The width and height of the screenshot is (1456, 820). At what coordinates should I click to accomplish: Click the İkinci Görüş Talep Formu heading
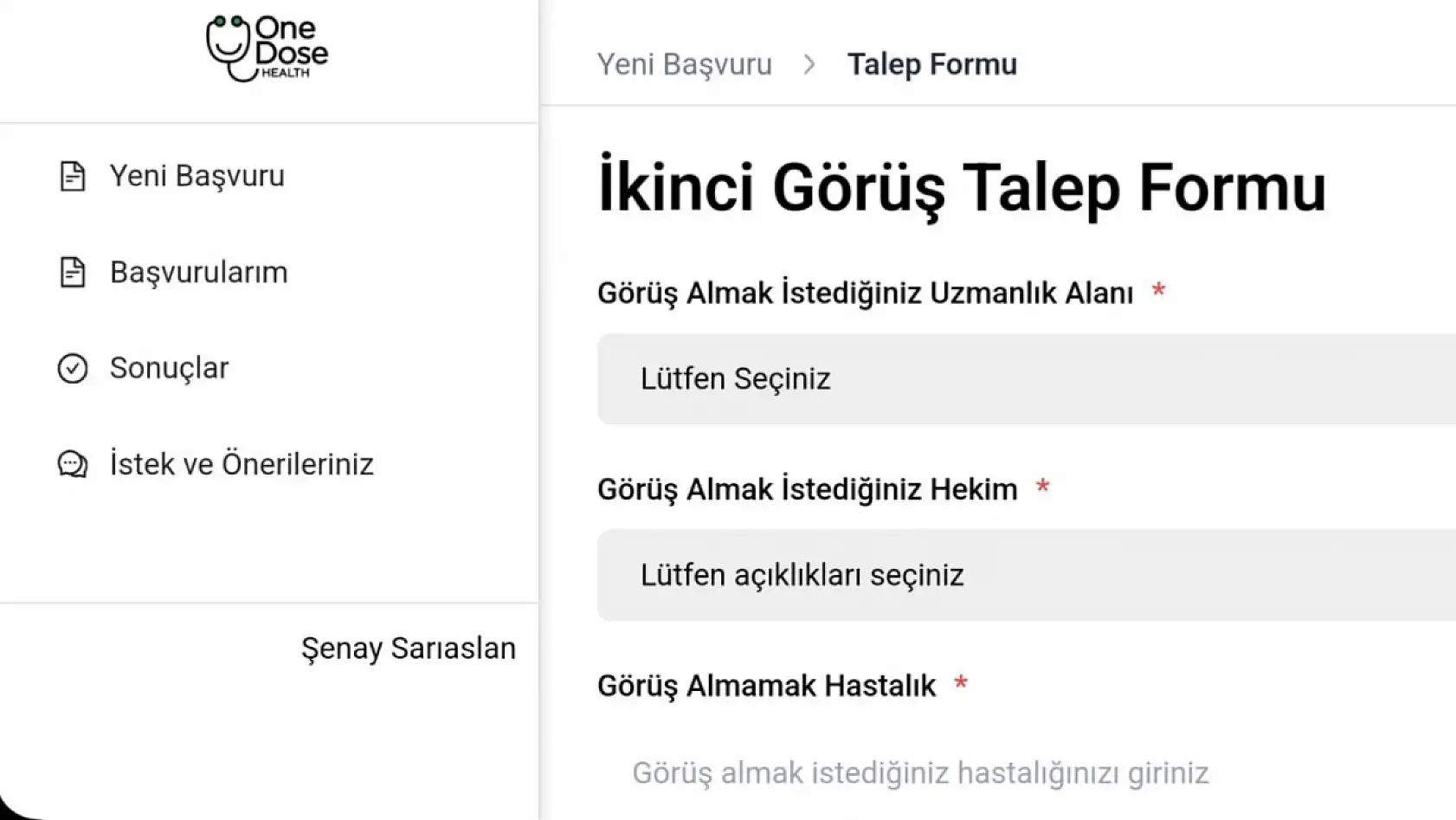tap(961, 185)
